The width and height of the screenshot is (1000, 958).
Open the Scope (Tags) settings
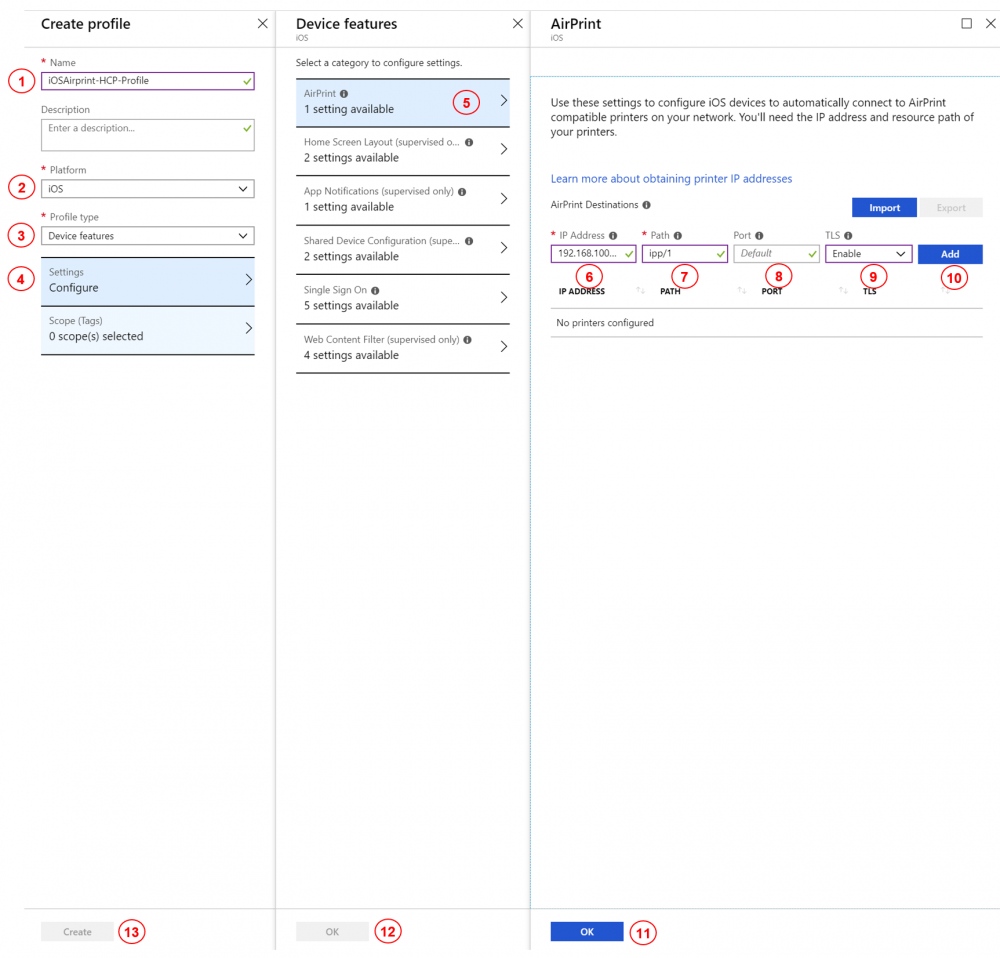click(148, 329)
